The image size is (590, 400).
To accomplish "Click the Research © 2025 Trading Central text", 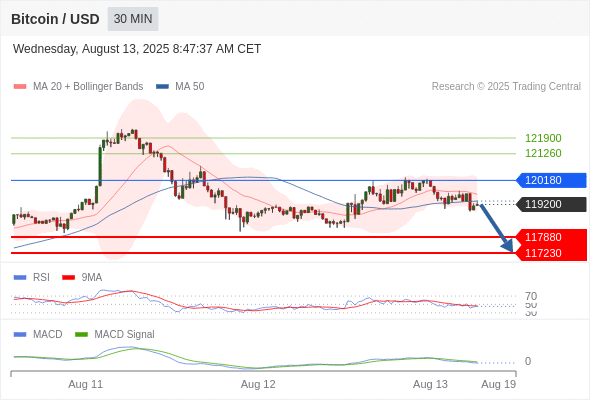I will point(506,86).
